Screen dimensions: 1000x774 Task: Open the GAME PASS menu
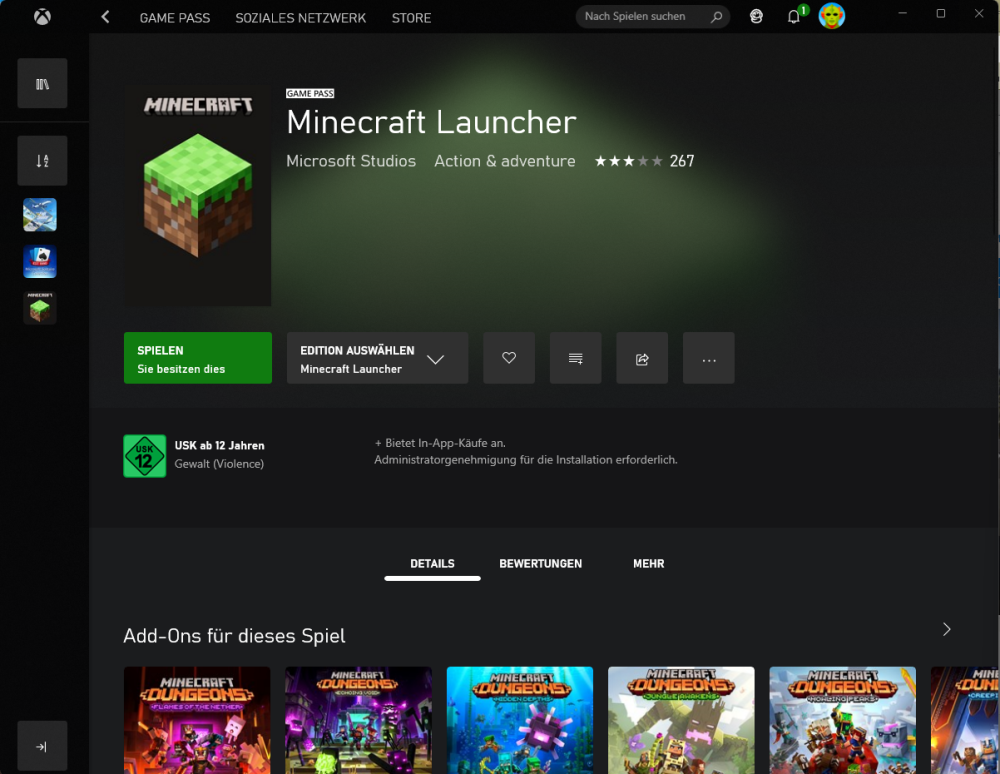tap(175, 18)
